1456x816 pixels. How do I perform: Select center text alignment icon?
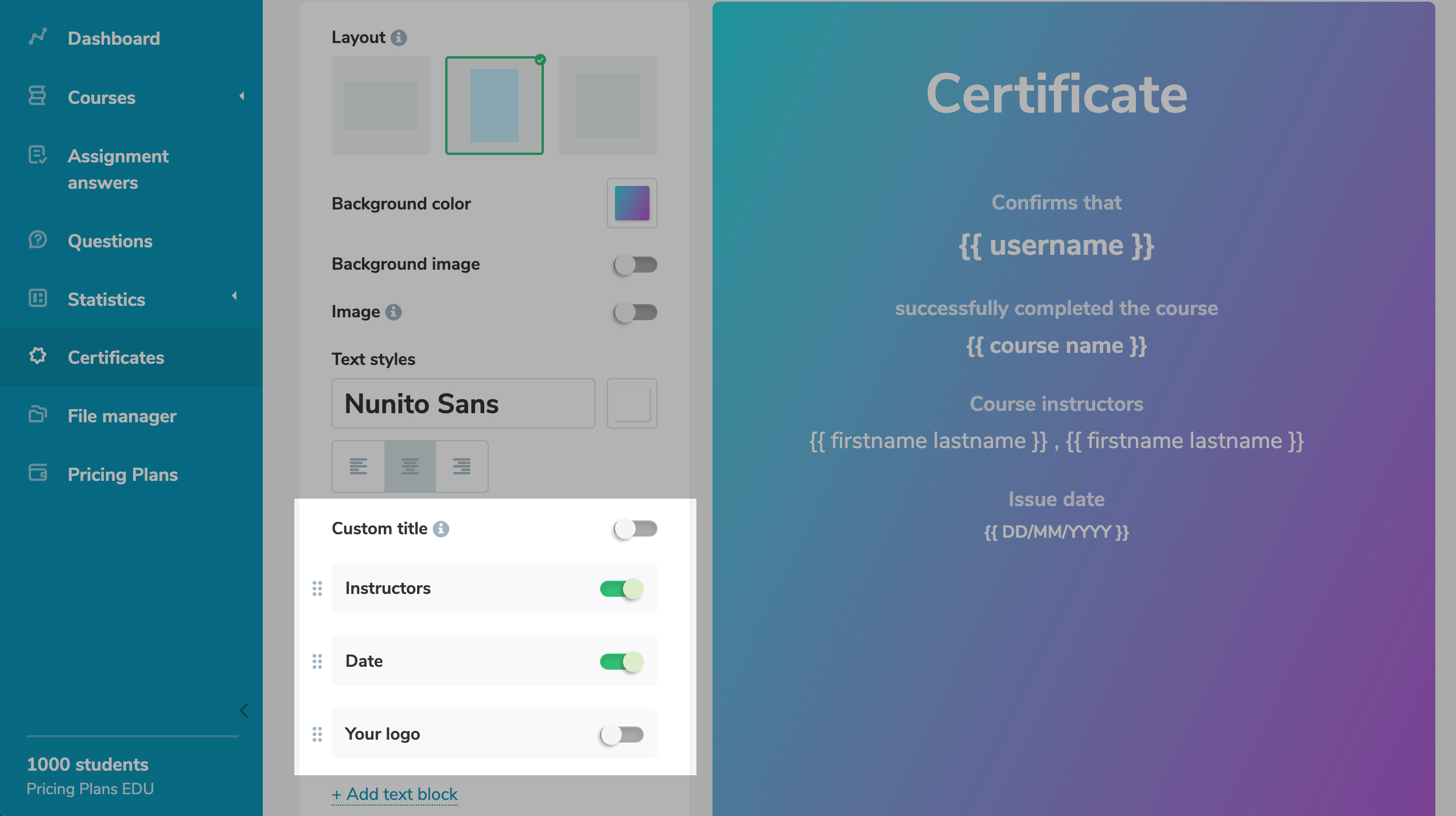click(x=410, y=467)
